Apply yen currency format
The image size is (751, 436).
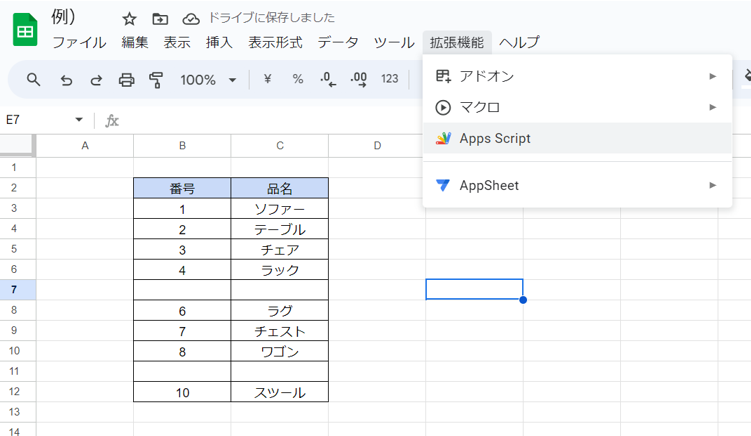point(268,79)
